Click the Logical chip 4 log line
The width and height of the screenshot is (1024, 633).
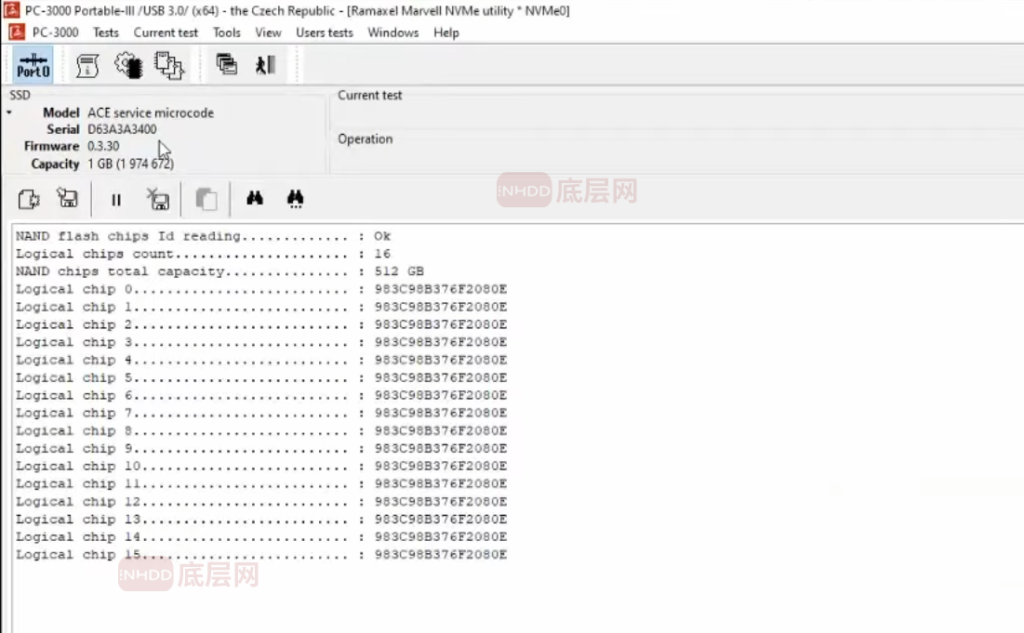pos(261,360)
